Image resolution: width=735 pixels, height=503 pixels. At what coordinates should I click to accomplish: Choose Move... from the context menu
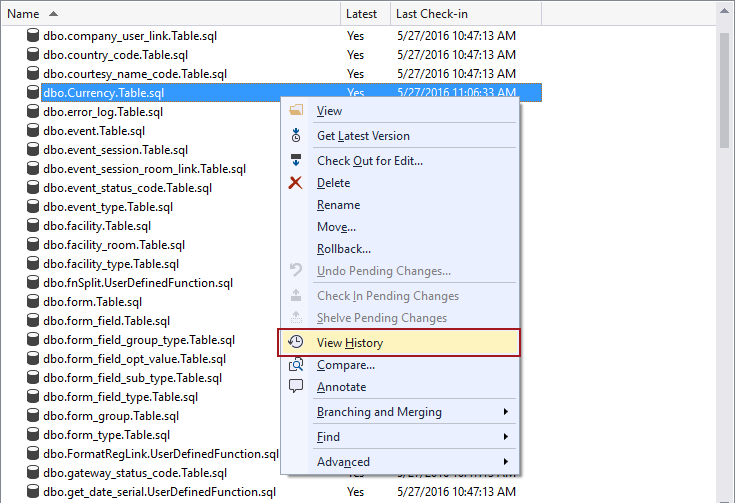click(x=336, y=227)
